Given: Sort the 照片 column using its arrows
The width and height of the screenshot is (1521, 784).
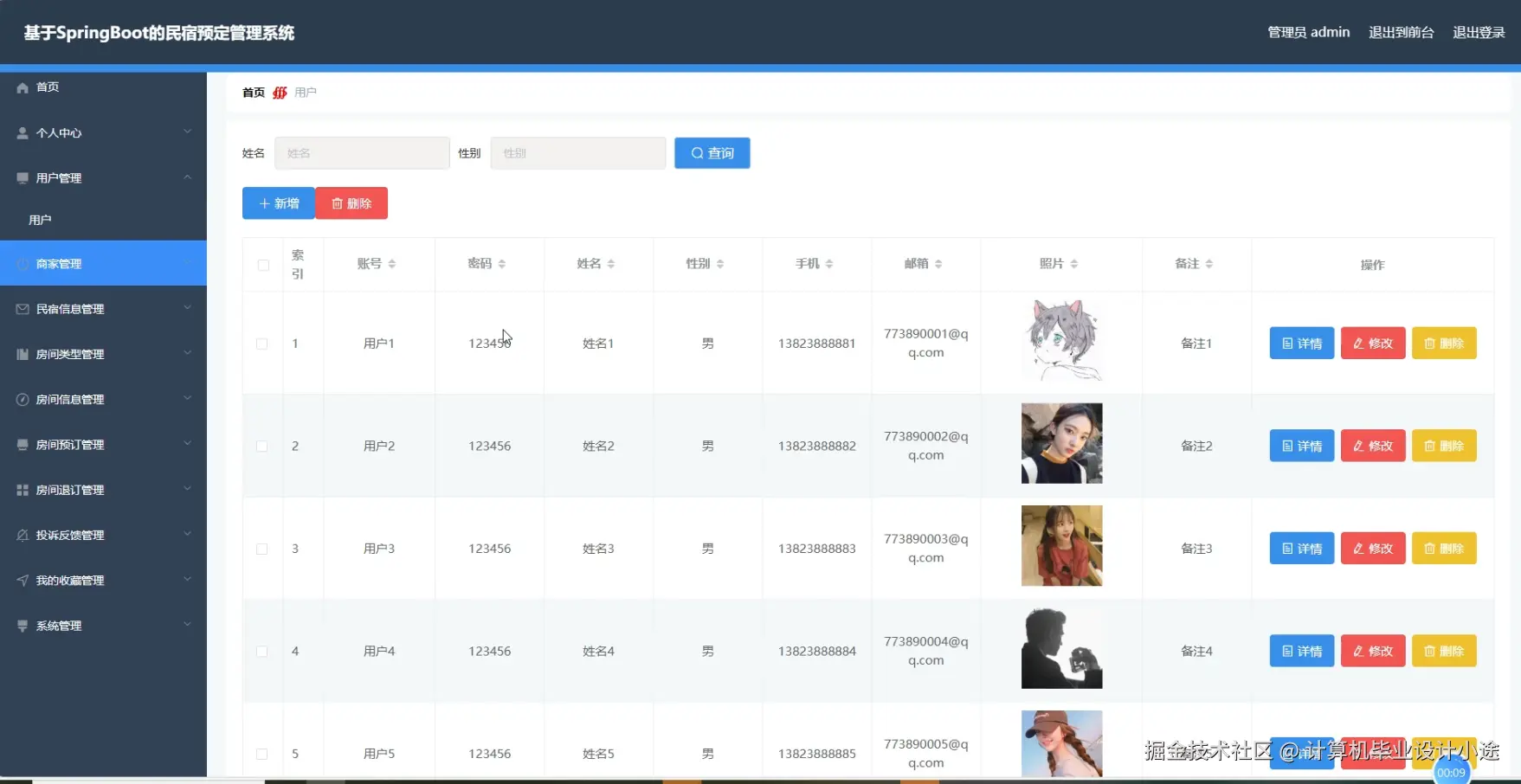Looking at the screenshot, I should 1074,264.
